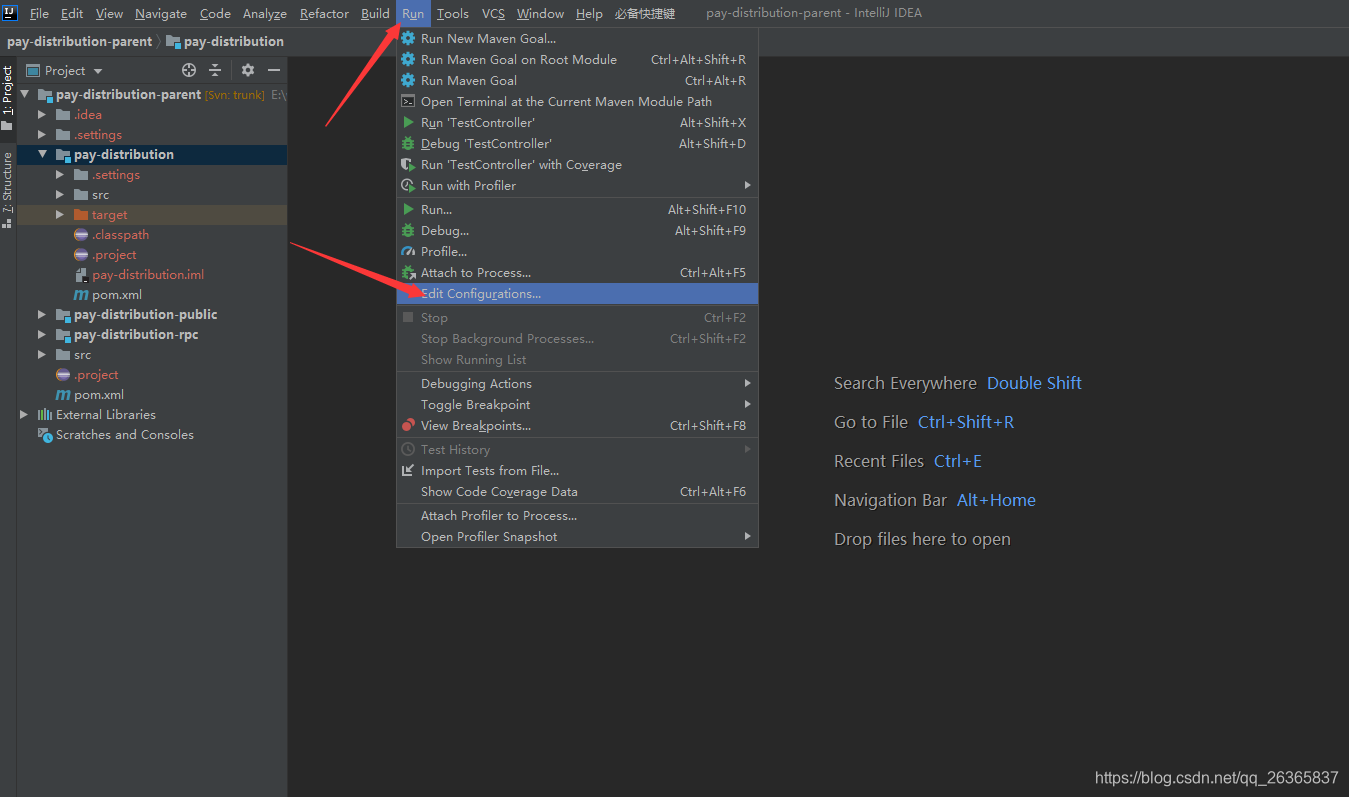Select the .settings folder under pay-distribution-parent
The width and height of the screenshot is (1349, 797).
click(98, 134)
